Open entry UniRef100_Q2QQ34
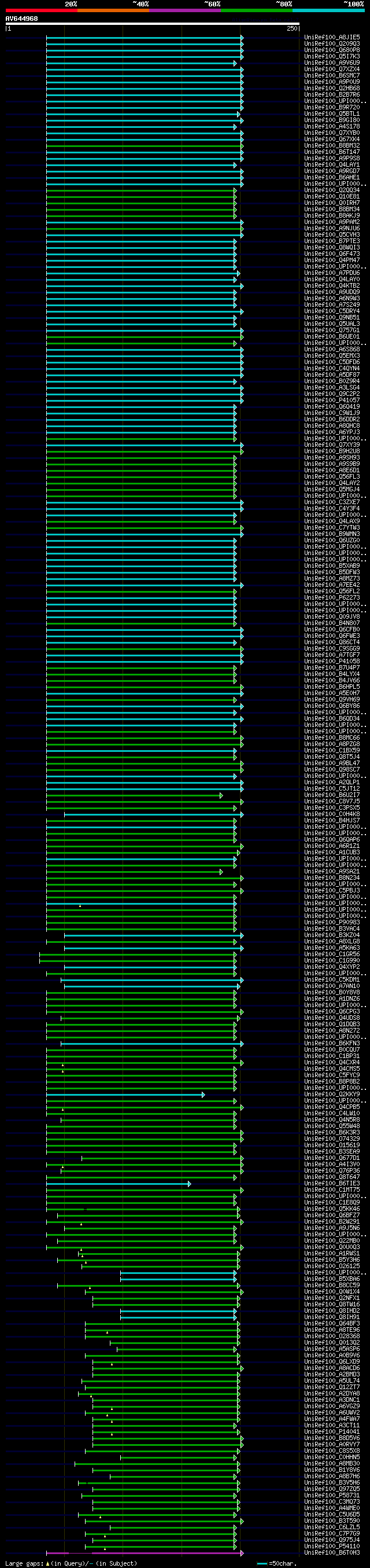The height and width of the screenshot is (1568, 370). point(332,190)
